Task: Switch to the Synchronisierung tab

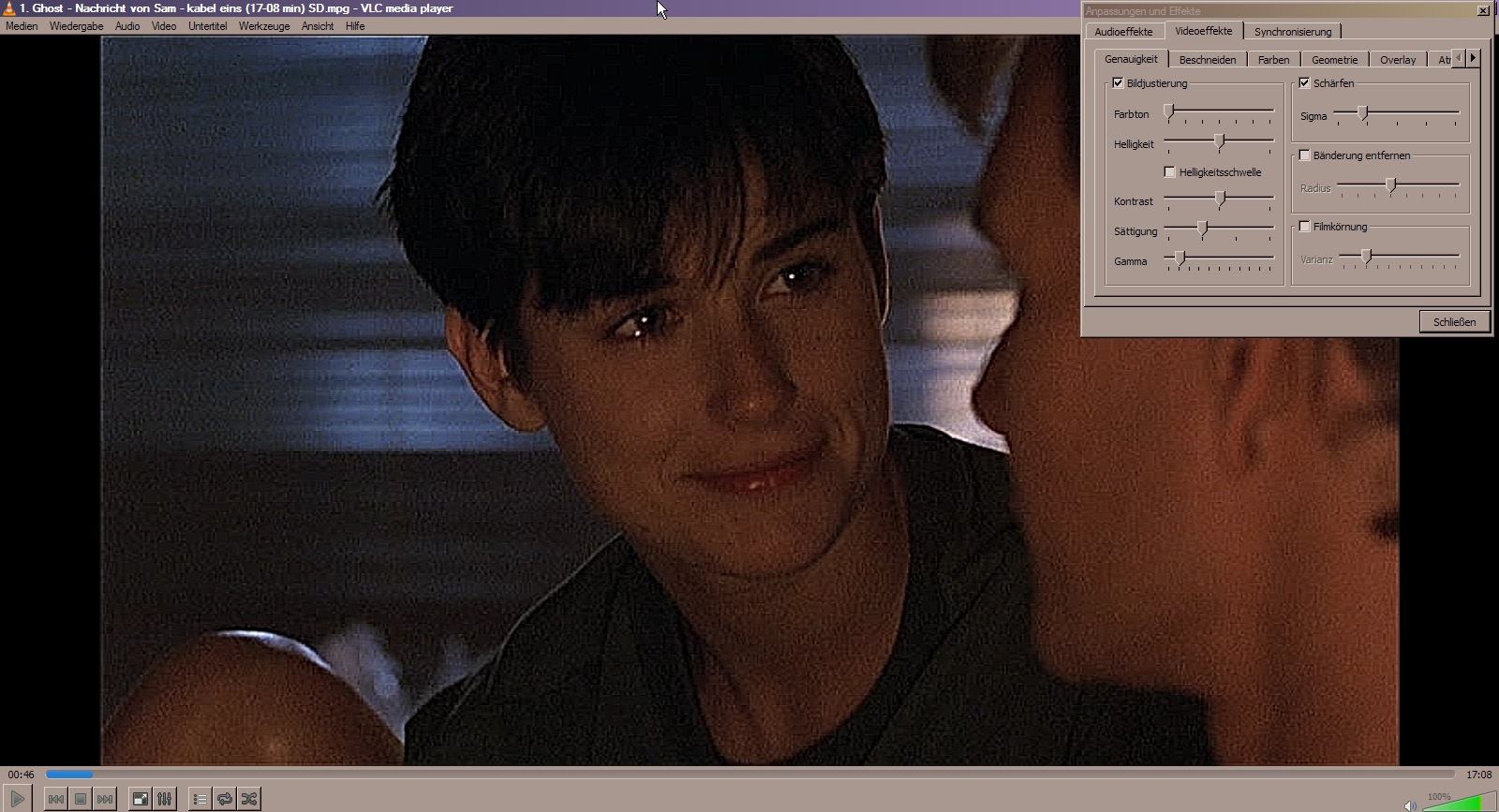Action: pos(1293,32)
